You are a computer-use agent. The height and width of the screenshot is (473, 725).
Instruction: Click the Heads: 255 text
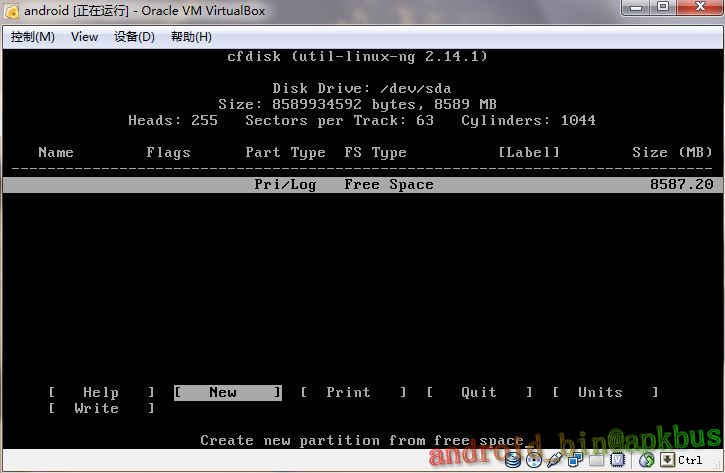click(172, 120)
